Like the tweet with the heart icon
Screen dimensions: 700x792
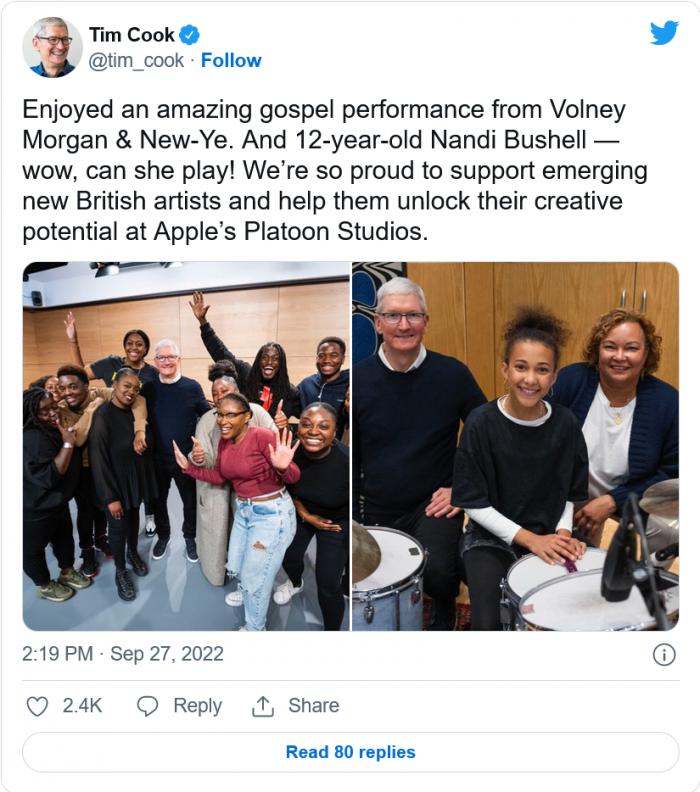(37, 706)
